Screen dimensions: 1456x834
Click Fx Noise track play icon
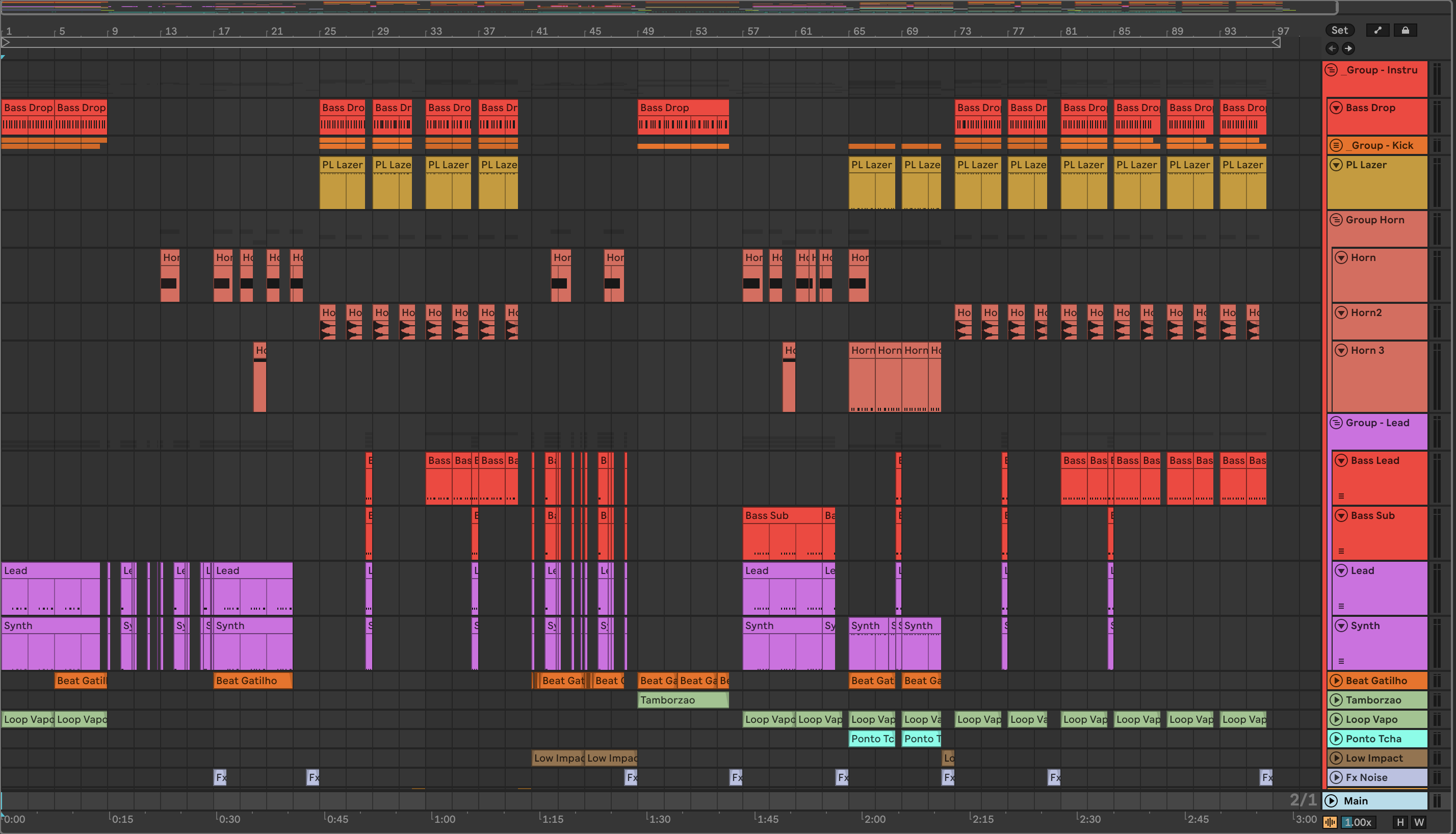pyautogui.click(x=1336, y=777)
